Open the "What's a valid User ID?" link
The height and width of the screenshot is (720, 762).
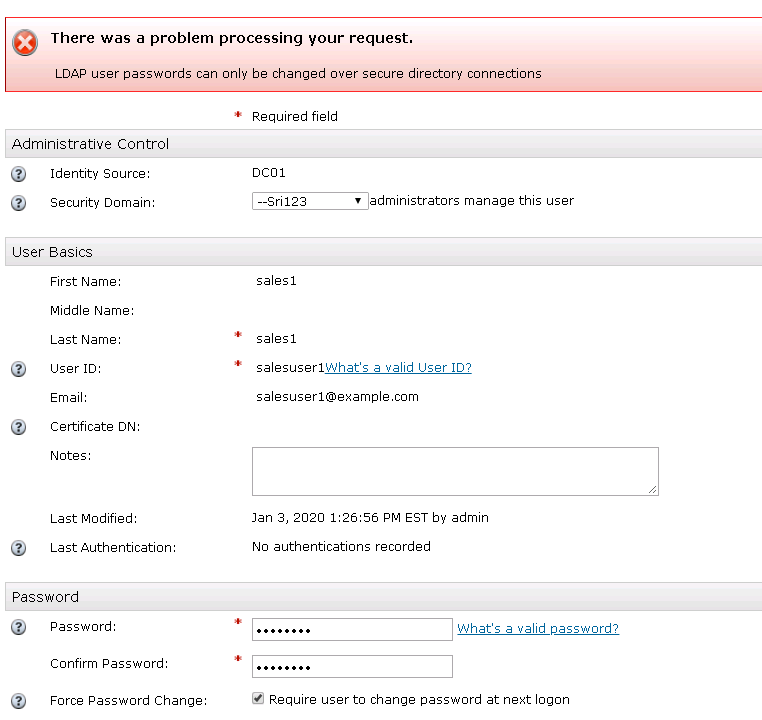pos(398,368)
